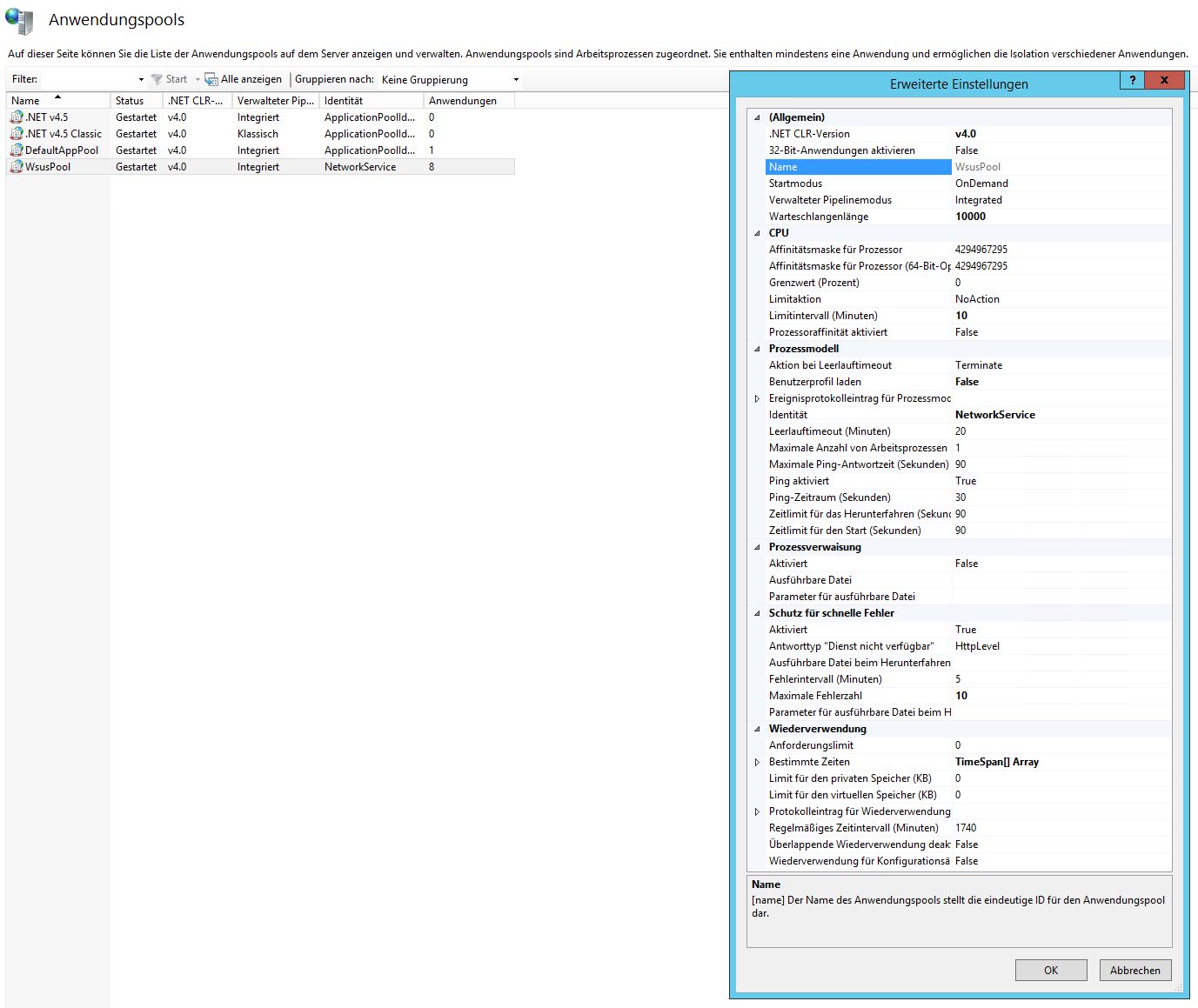The height and width of the screenshot is (1008, 1198).
Task: Sort by the Identität column header
Action: pos(371,100)
